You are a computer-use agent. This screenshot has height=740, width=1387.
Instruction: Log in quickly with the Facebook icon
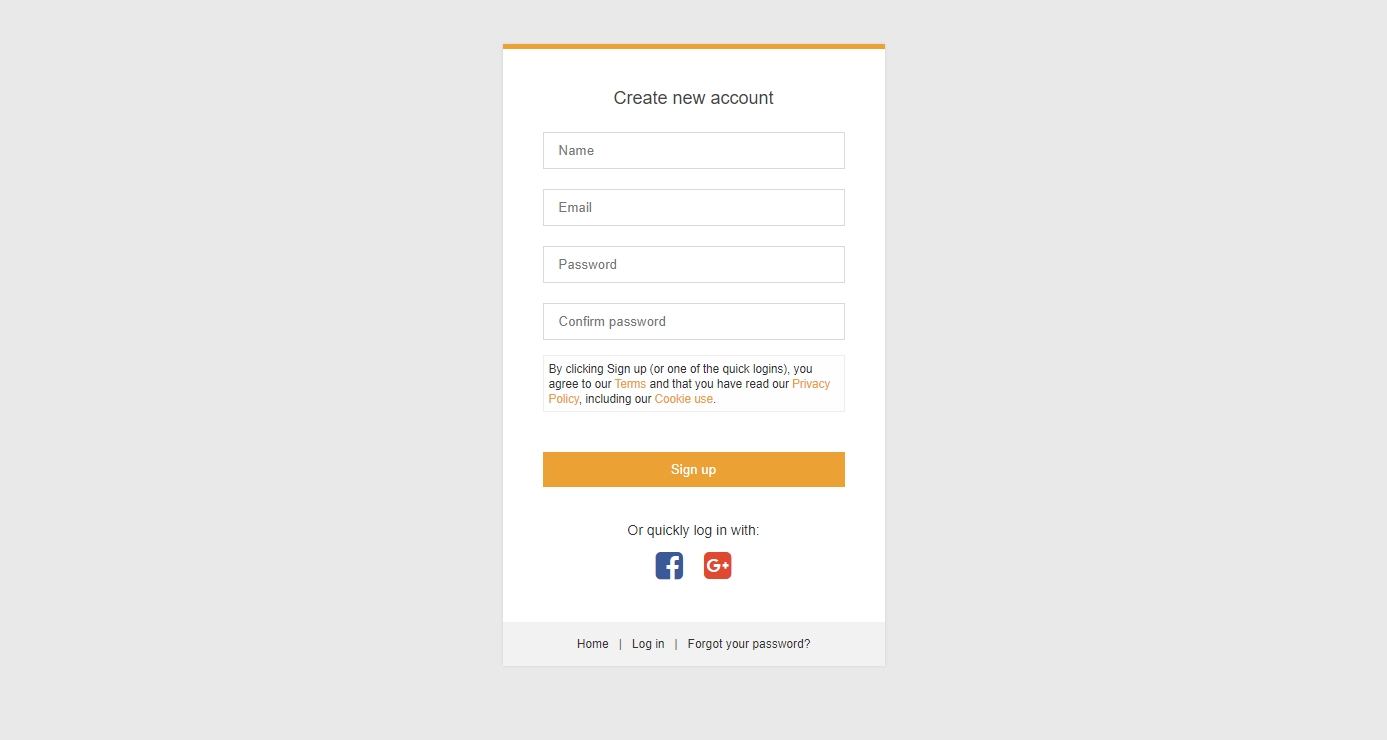669,565
